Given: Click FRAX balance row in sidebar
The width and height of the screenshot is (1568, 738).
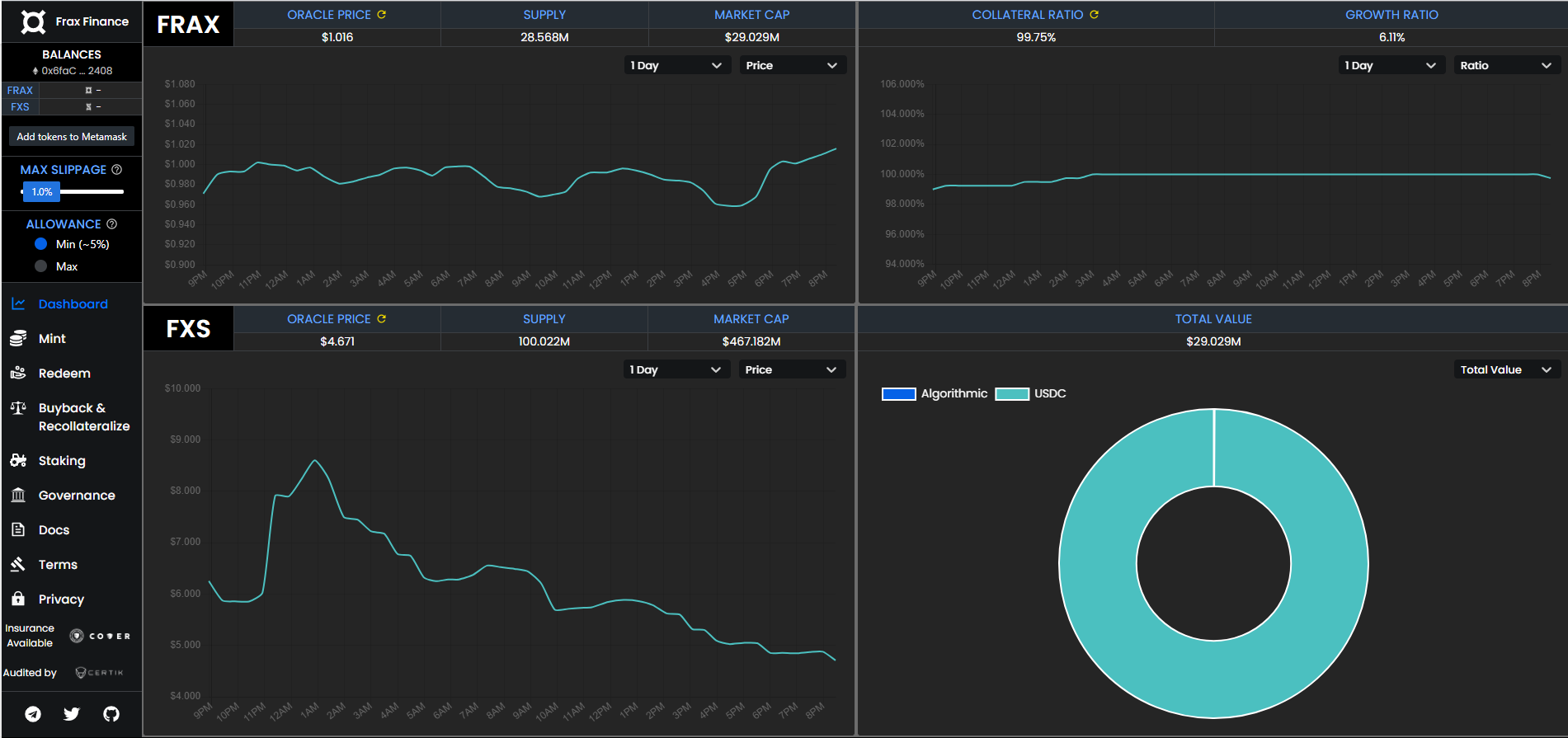Looking at the screenshot, I should pos(72,90).
